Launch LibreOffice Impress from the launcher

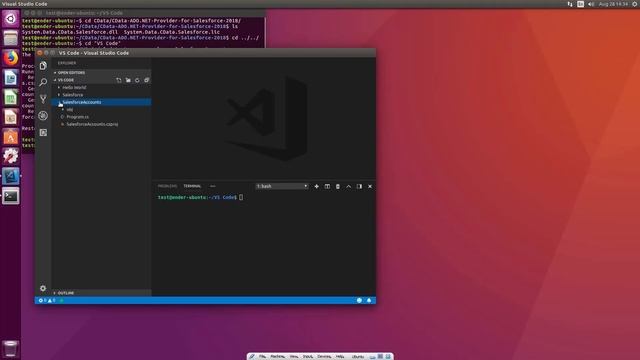point(11,117)
